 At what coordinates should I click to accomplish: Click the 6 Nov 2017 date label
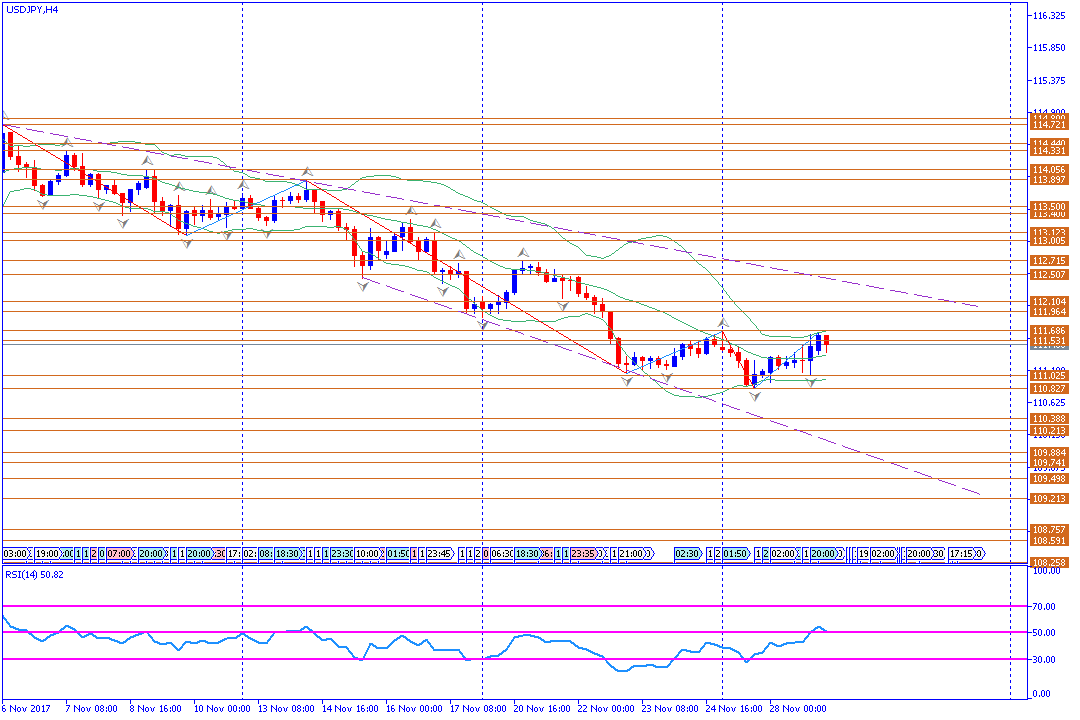tap(26, 709)
